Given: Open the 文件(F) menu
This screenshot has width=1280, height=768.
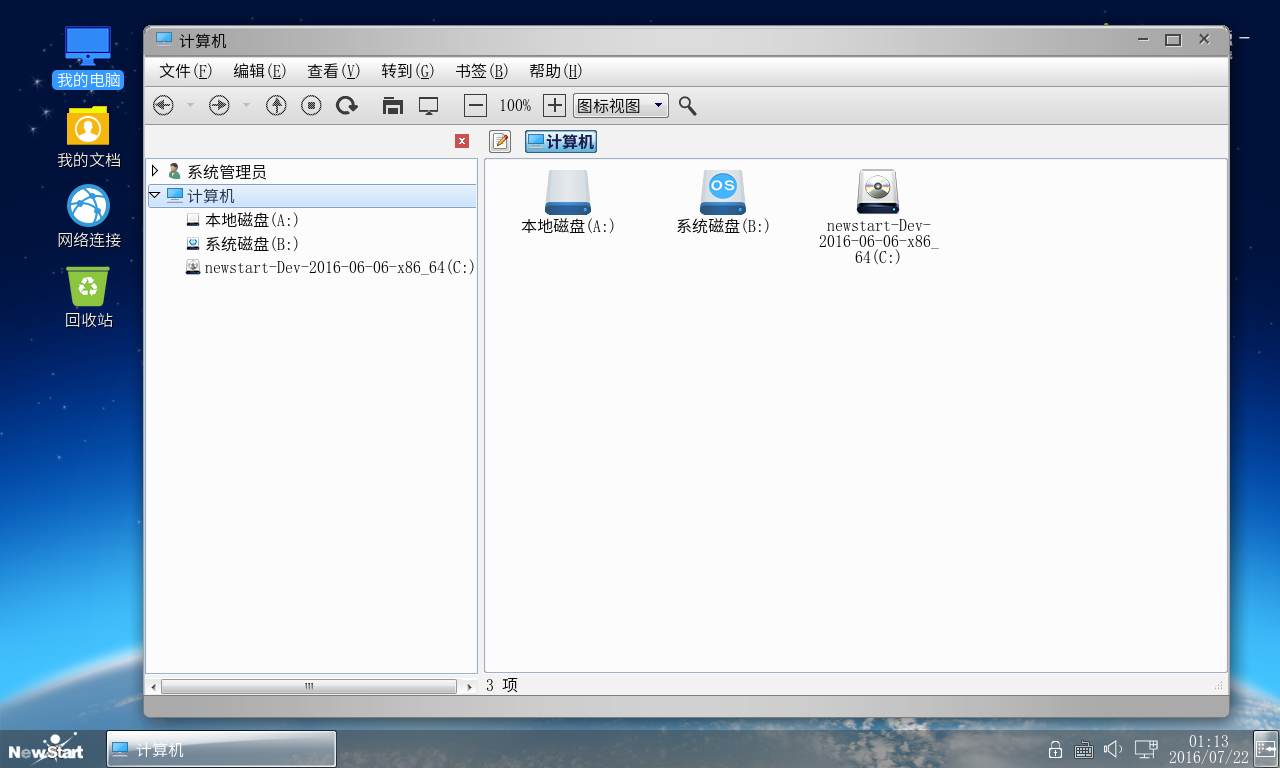Looking at the screenshot, I should coord(185,71).
